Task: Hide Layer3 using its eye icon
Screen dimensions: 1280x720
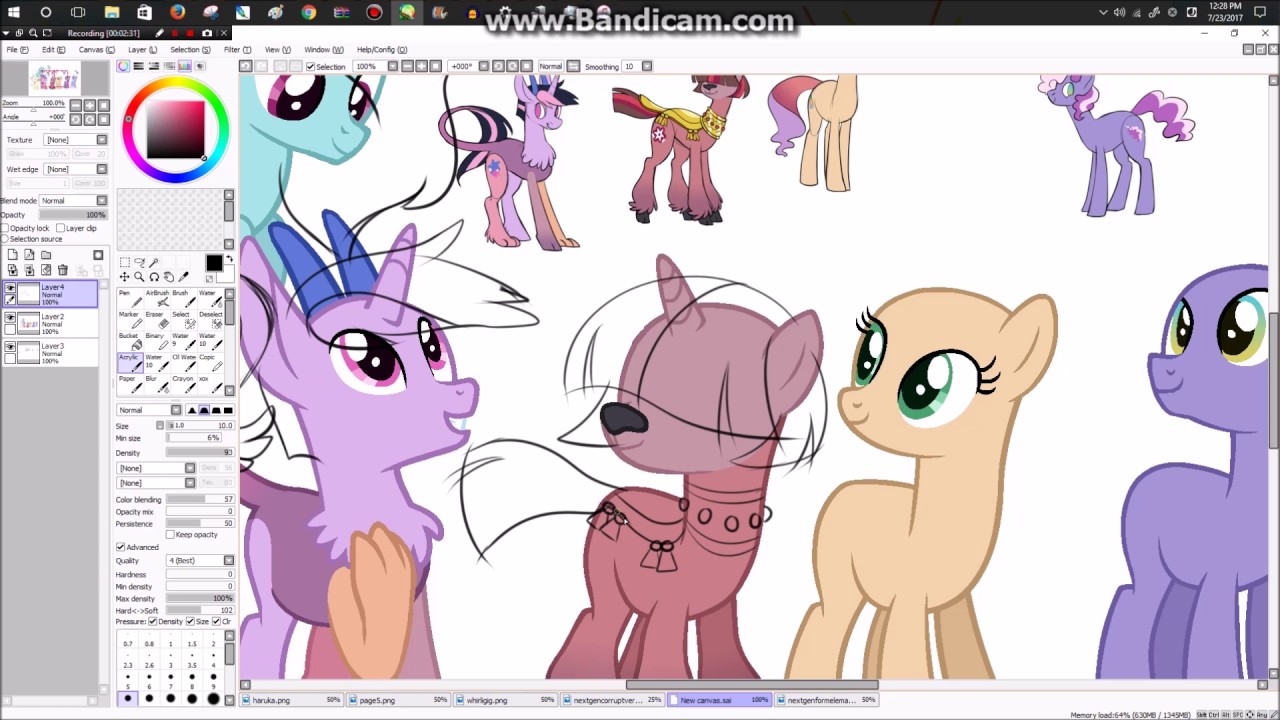Action: click(x=10, y=347)
